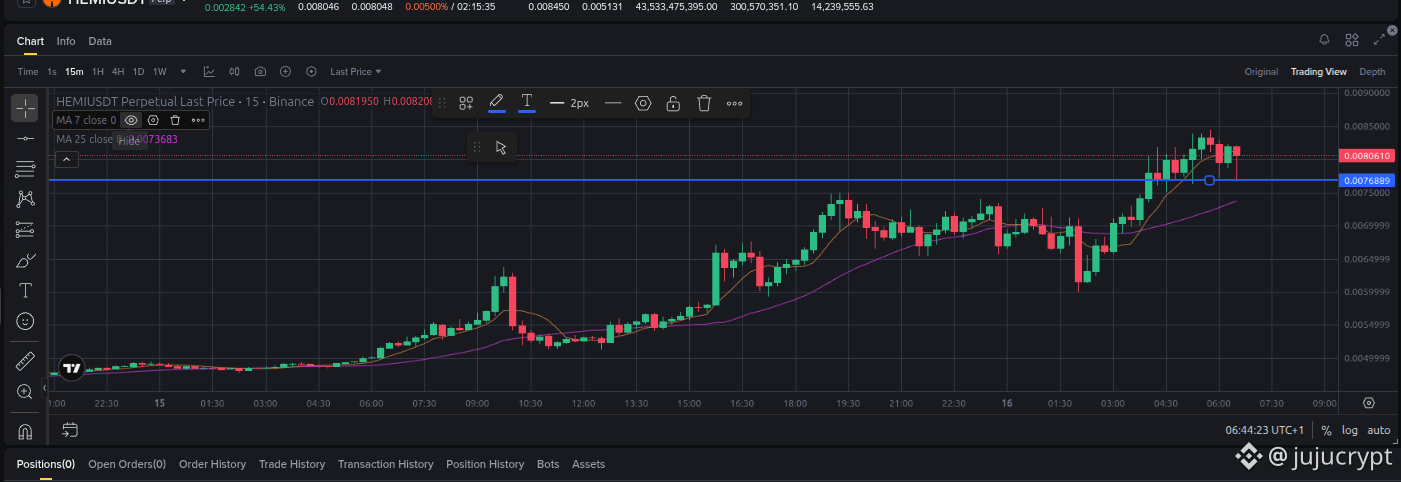Change the text color with T icon
The height and width of the screenshot is (482, 1401).
526,102
